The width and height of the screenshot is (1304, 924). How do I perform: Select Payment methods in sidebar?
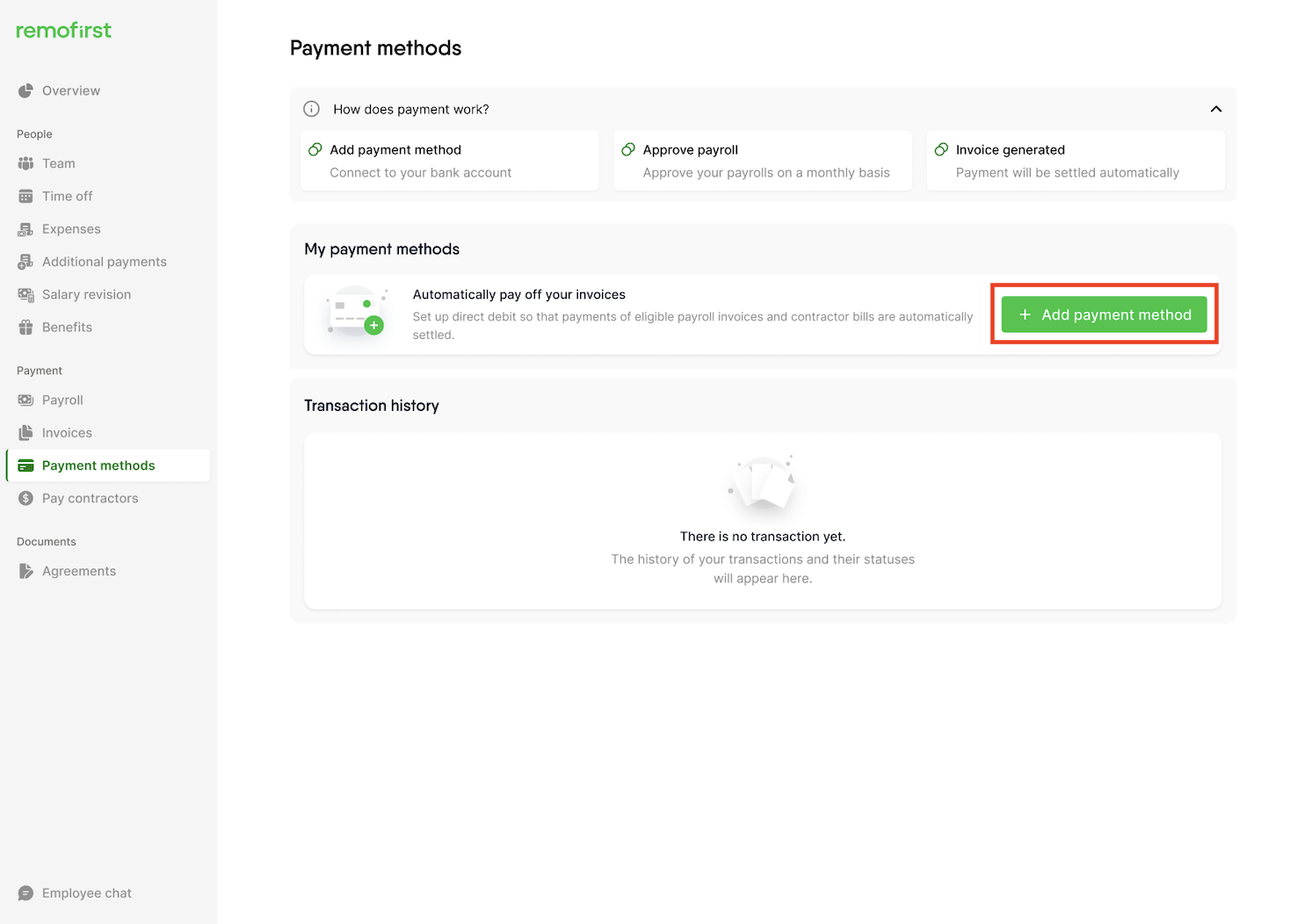point(98,466)
